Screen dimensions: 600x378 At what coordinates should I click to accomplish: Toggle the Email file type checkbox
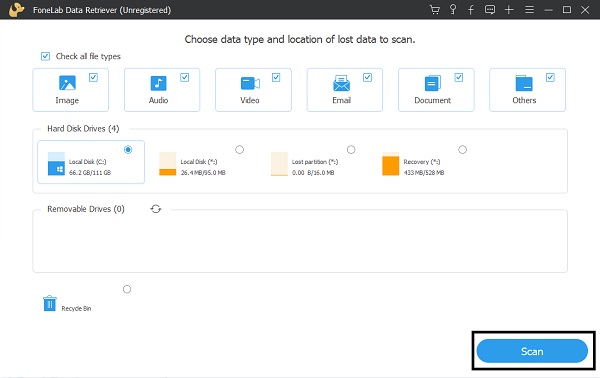(x=367, y=78)
